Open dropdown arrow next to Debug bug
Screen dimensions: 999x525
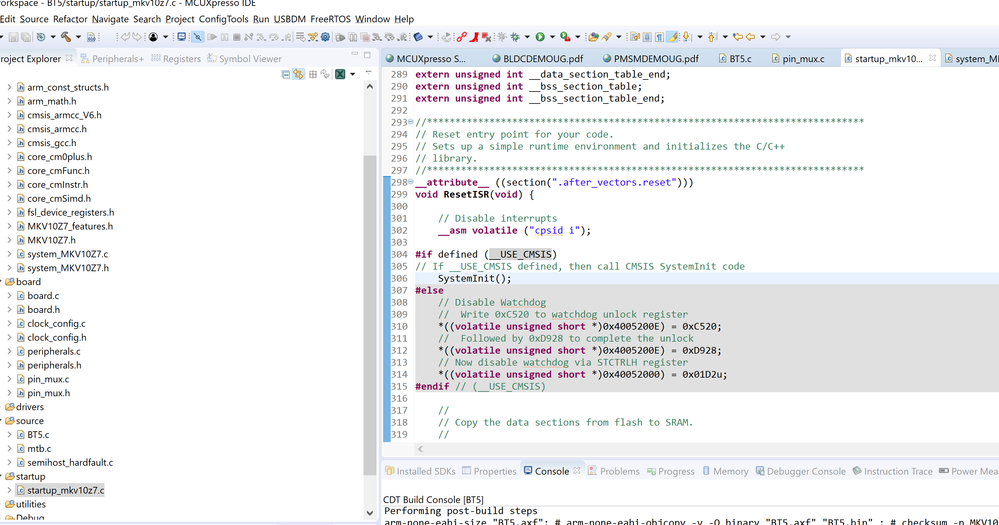click(x=527, y=37)
